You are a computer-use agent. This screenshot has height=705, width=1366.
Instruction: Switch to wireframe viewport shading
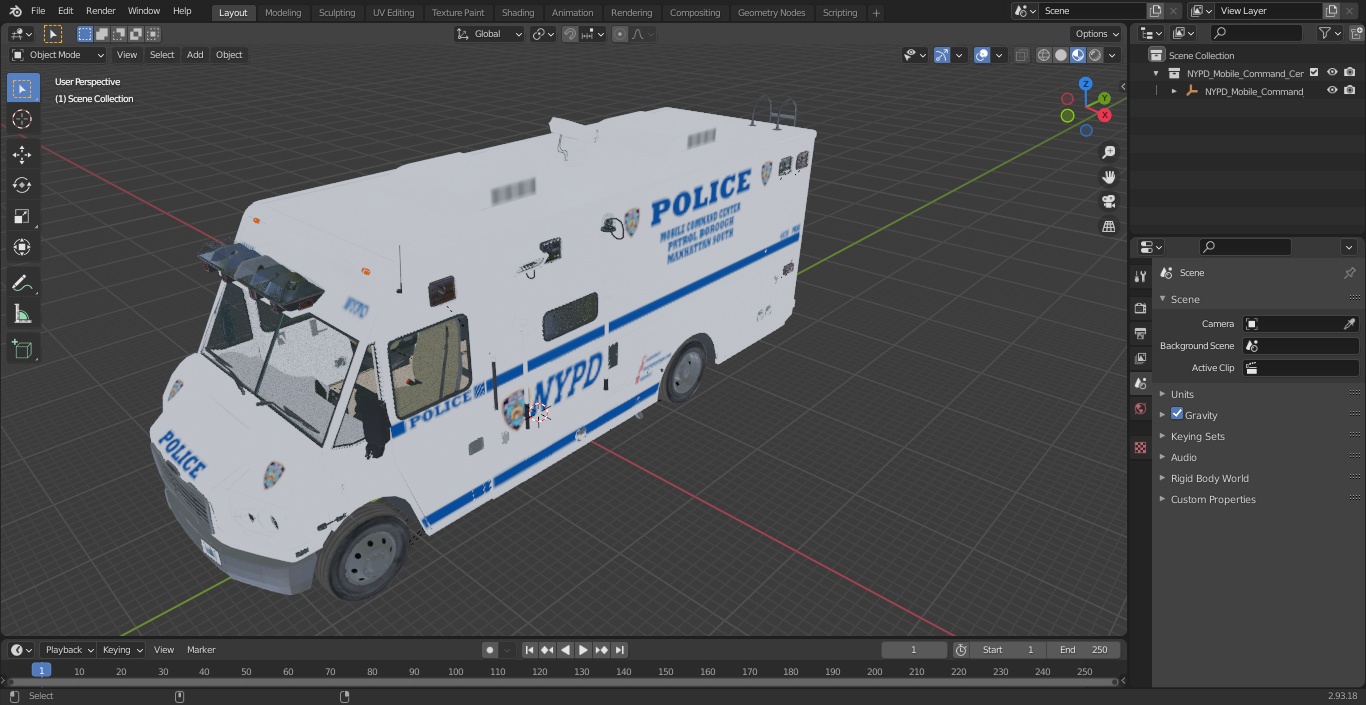click(1044, 55)
